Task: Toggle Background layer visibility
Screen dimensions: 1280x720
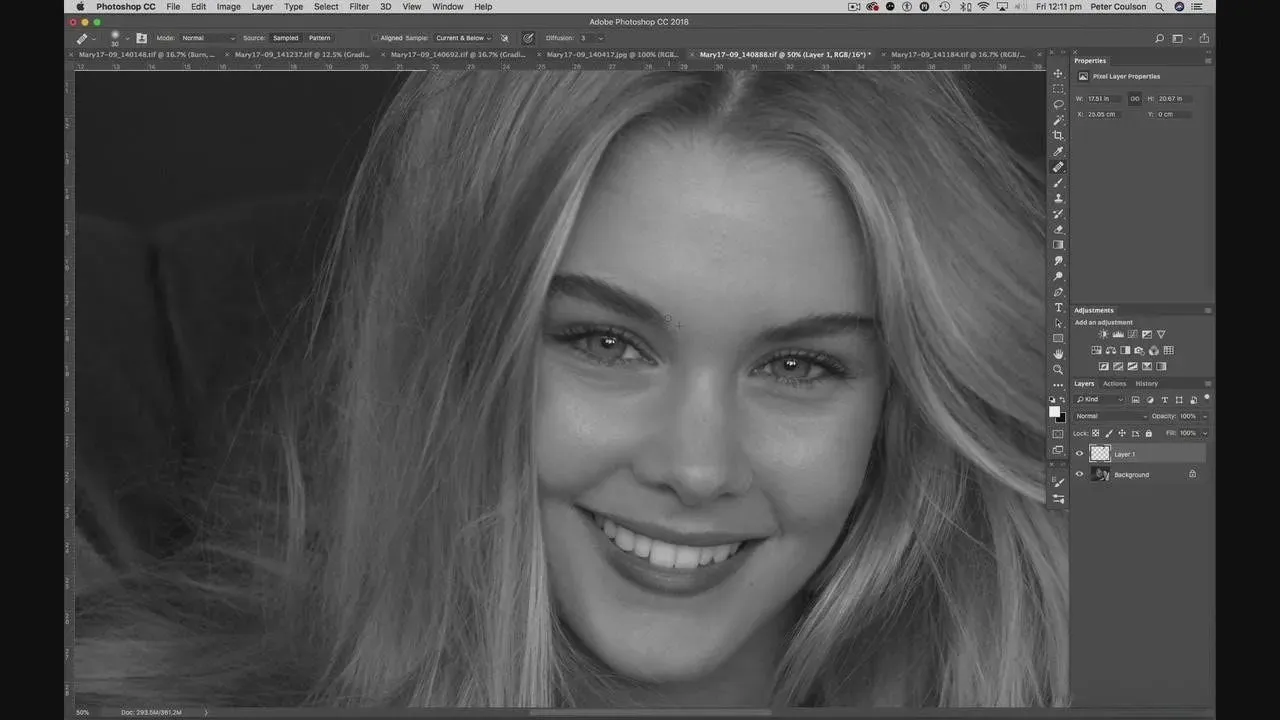Action: tap(1079, 475)
